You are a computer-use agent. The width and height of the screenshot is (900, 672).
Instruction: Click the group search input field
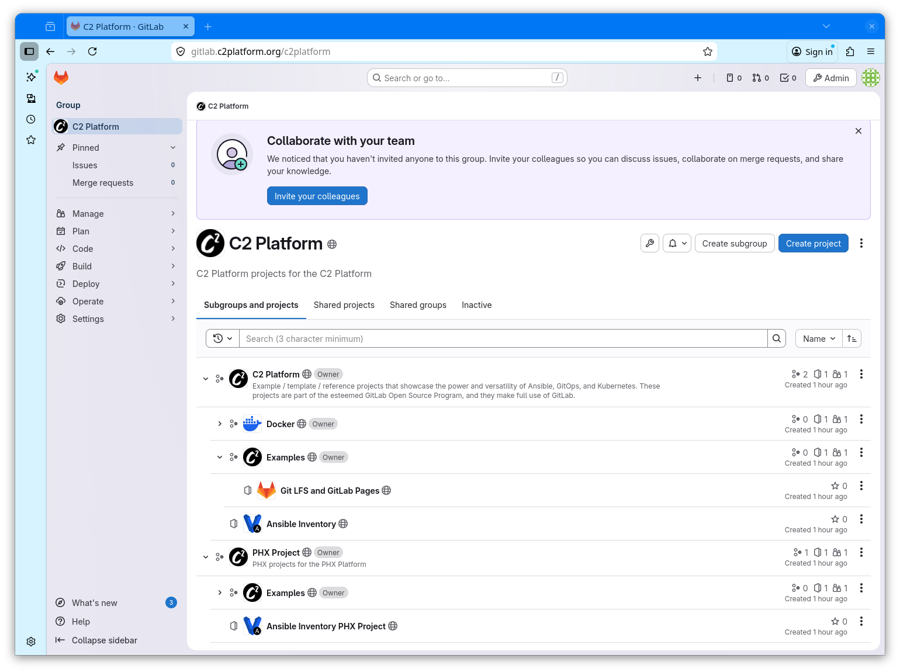coord(503,339)
